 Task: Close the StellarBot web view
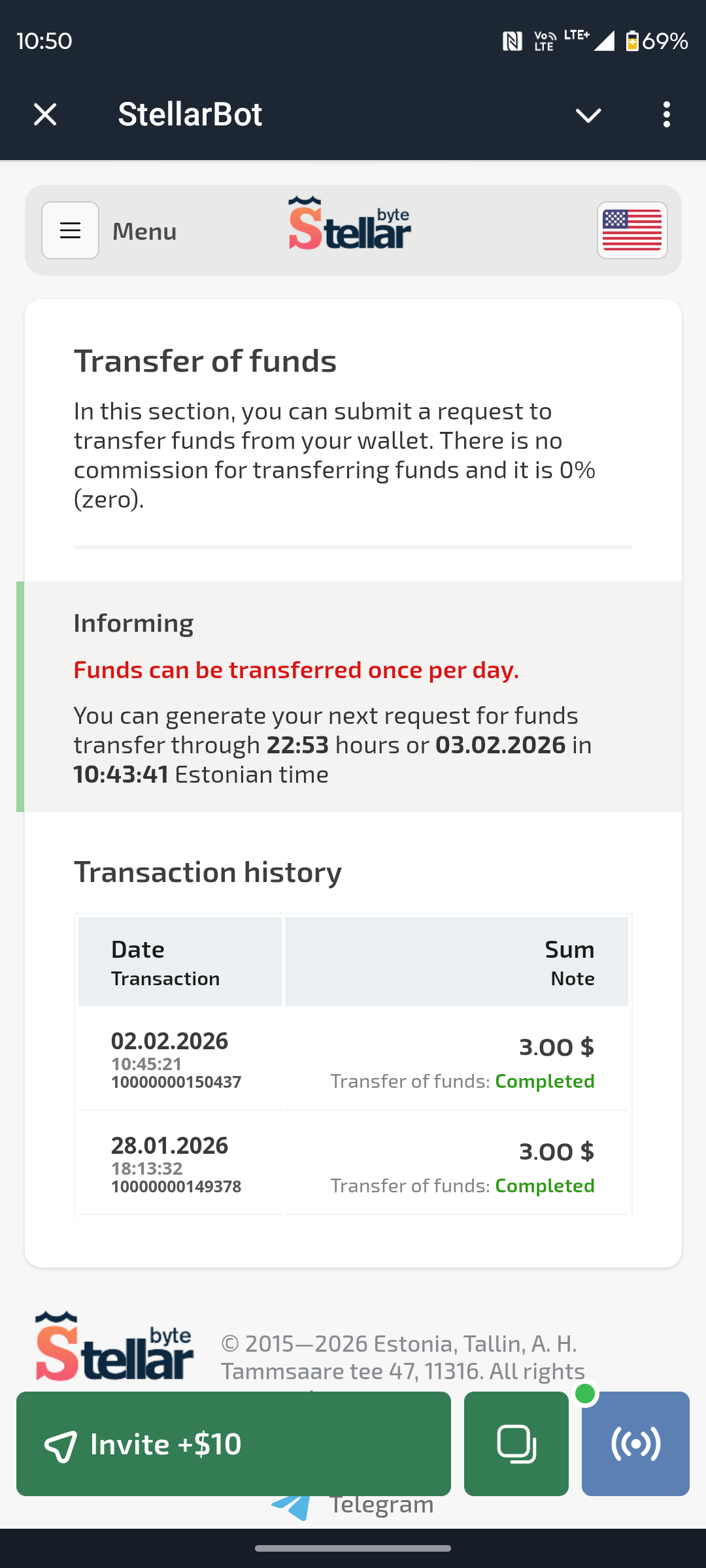[x=45, y=114]
